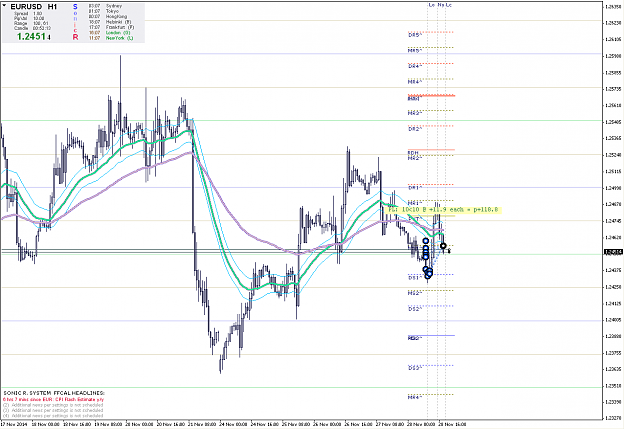
Task: Select the MR5 pivot level label
Action: point(415,51)
